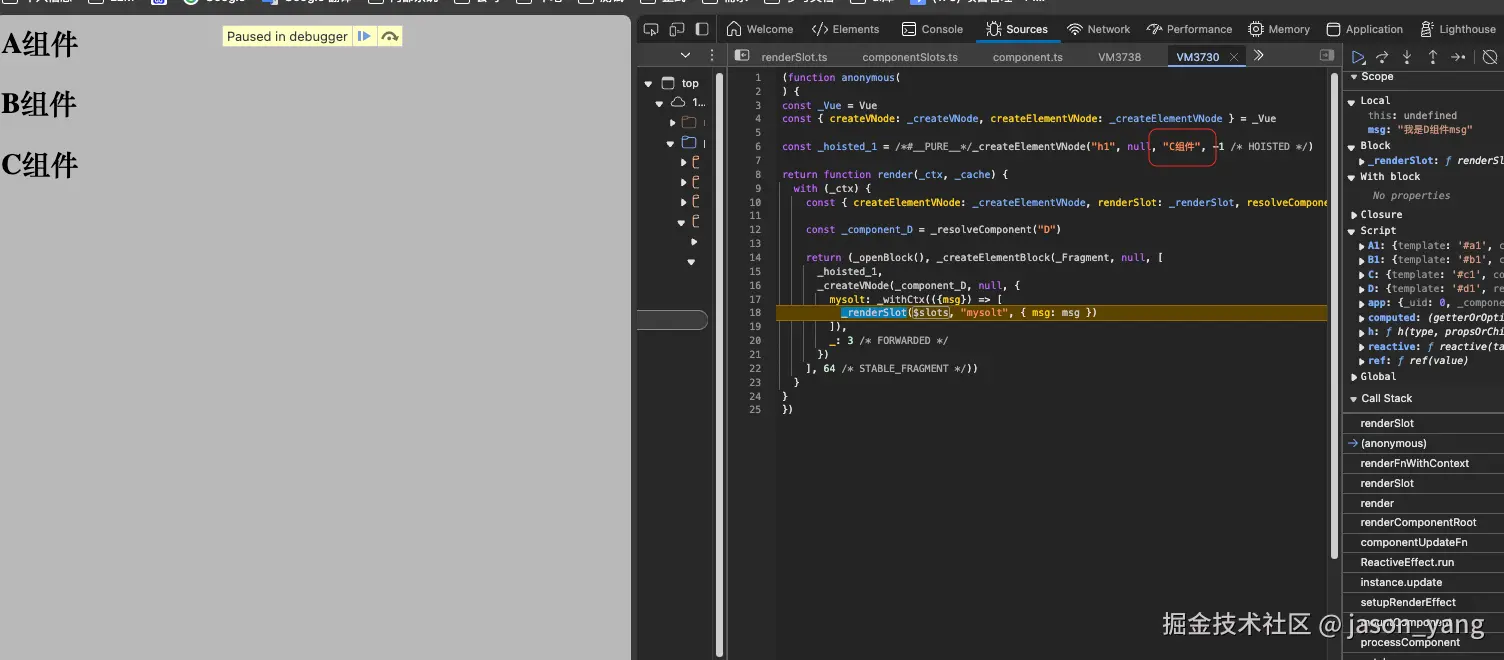
Task: Open the device toolbar emulation icon
Action: coord(677,29)
